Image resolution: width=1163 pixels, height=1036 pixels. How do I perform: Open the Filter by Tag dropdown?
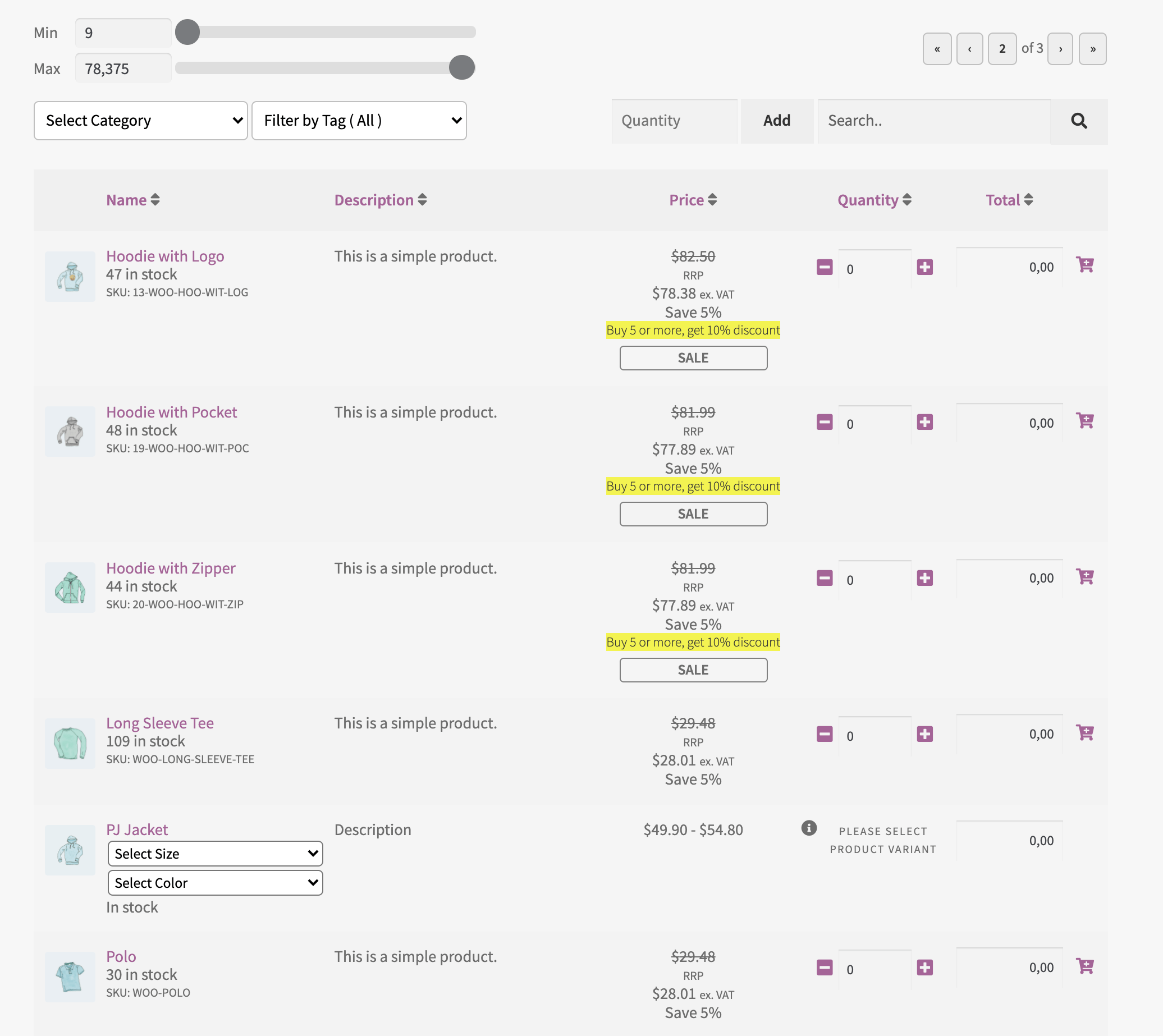tap(359, 120)
